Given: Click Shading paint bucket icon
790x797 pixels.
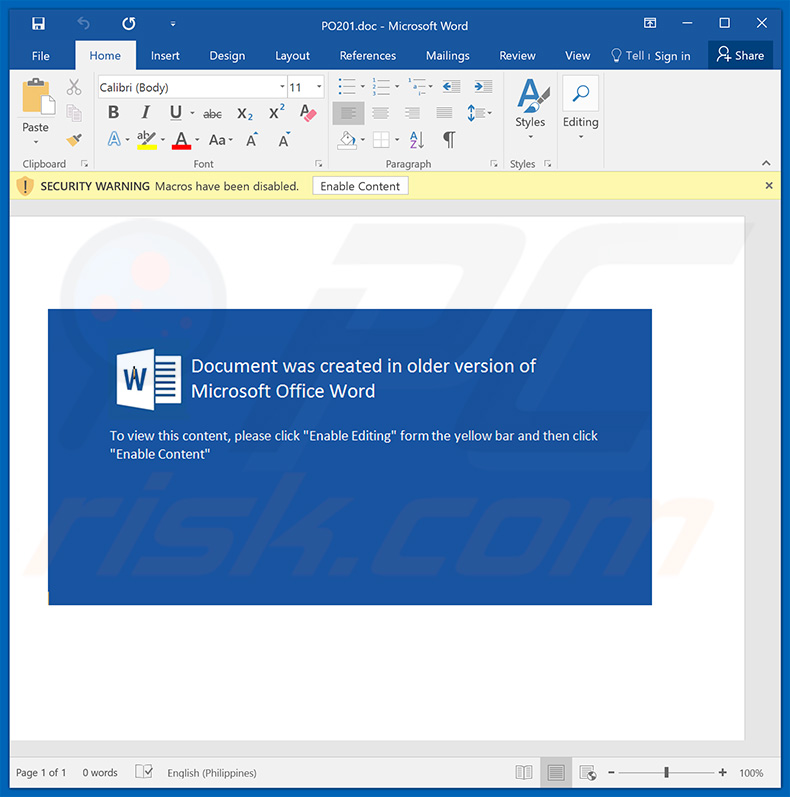Looking at the screenshot, I should tap(347, 140).
